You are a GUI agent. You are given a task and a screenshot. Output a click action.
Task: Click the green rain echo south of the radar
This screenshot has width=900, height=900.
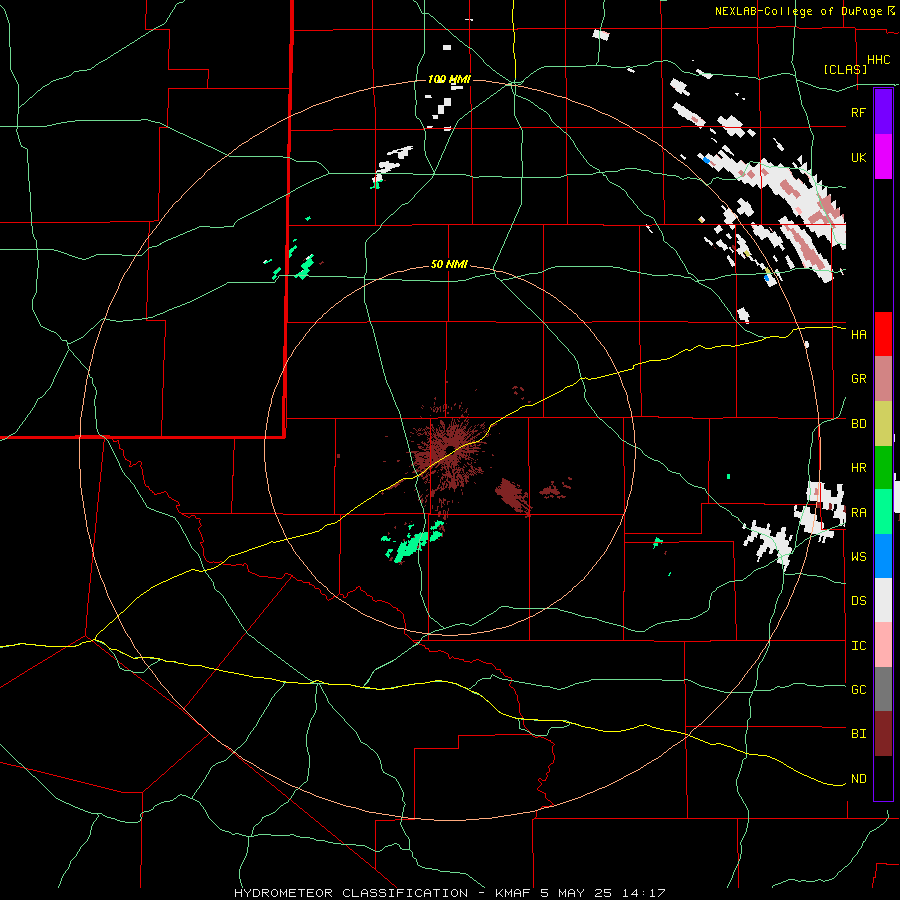[414, 542]
